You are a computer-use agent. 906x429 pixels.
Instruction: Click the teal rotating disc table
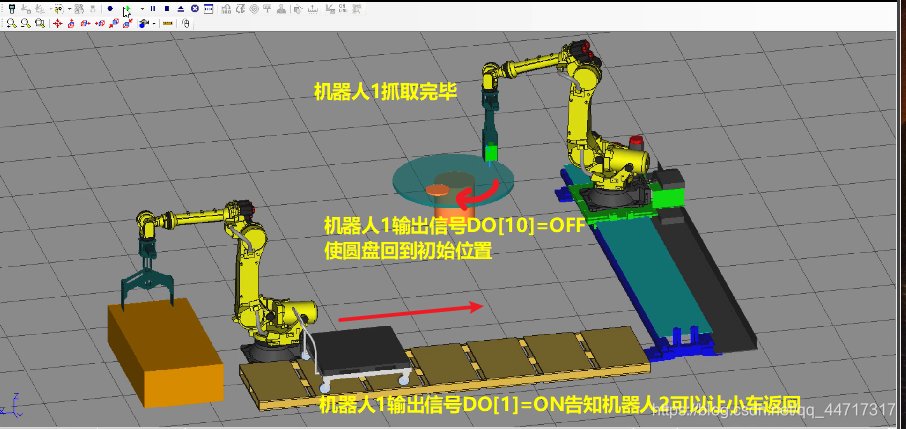click(452, 181)
